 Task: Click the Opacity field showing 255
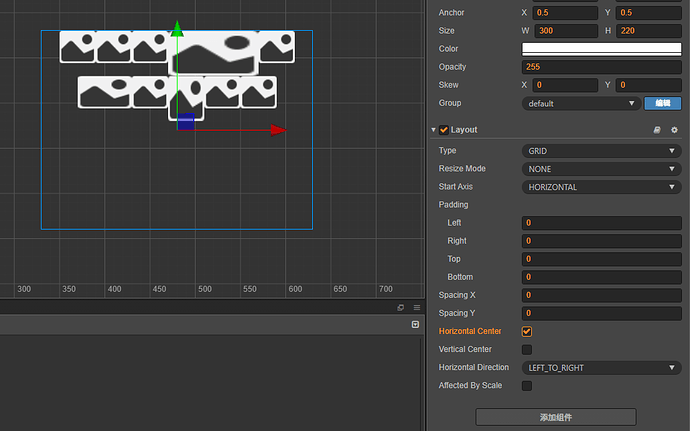(x=602, y=67)
